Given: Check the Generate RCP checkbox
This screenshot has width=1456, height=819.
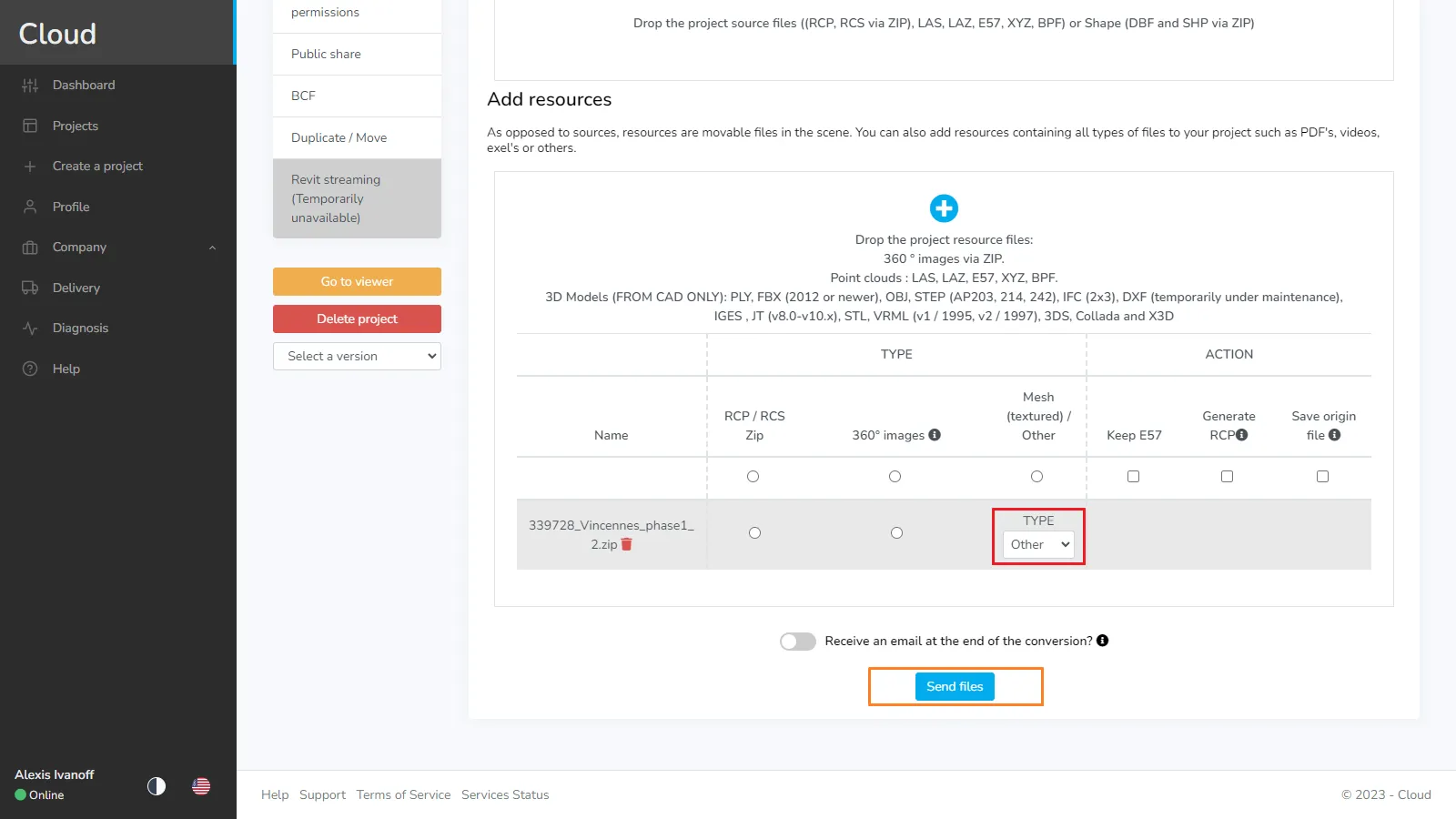Looking at the screenshot, I should [1227, 476].
